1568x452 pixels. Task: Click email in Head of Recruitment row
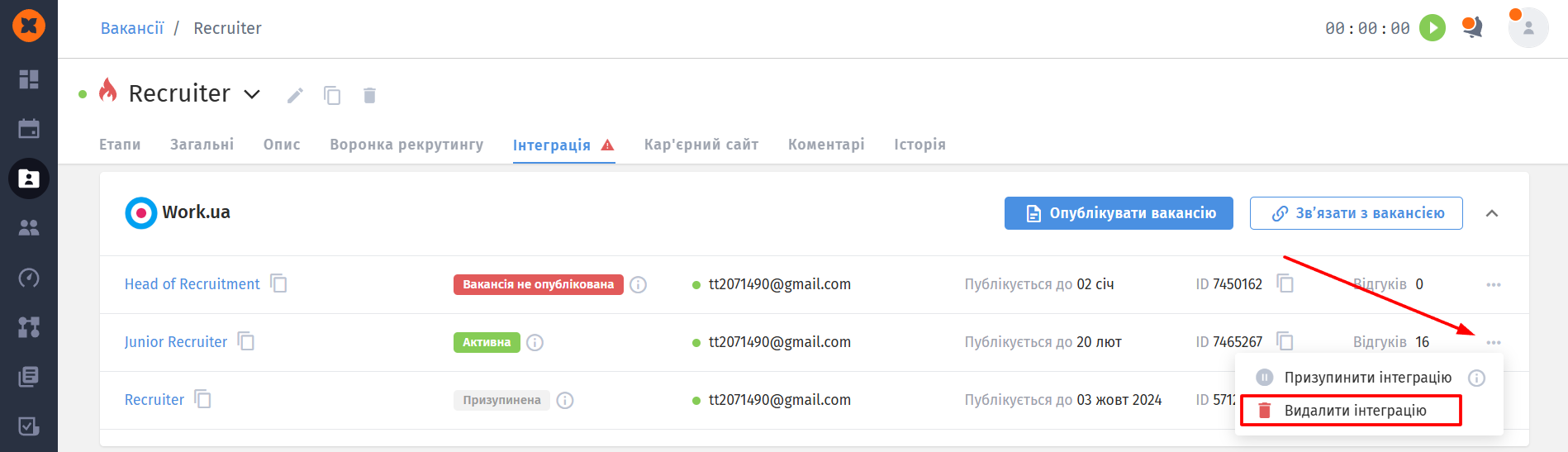click(780, 284)
